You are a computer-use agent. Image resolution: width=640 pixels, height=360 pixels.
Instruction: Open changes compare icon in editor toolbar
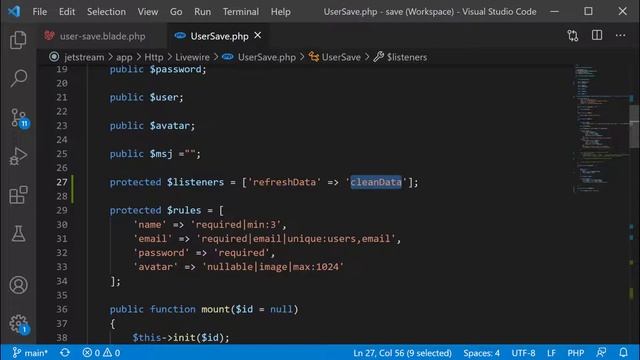point(573,36)
